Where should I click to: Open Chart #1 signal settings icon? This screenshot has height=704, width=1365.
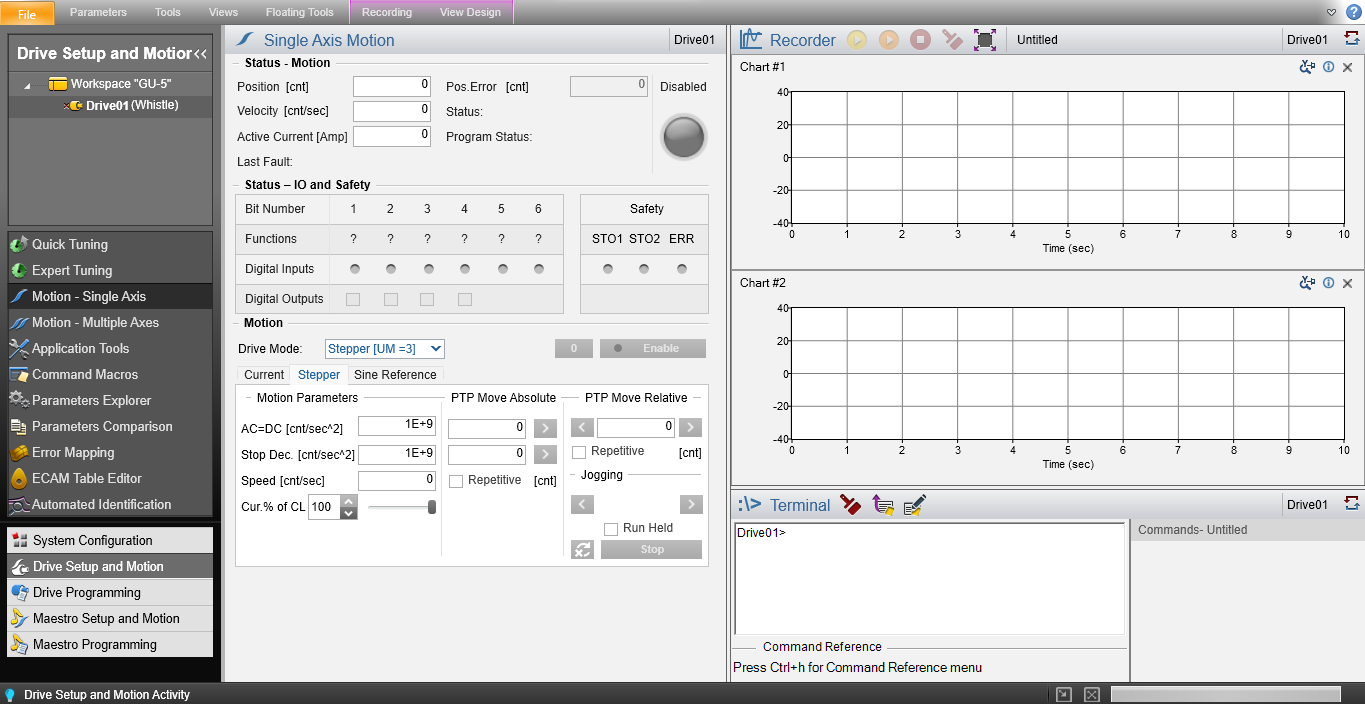click(1307, 67)
